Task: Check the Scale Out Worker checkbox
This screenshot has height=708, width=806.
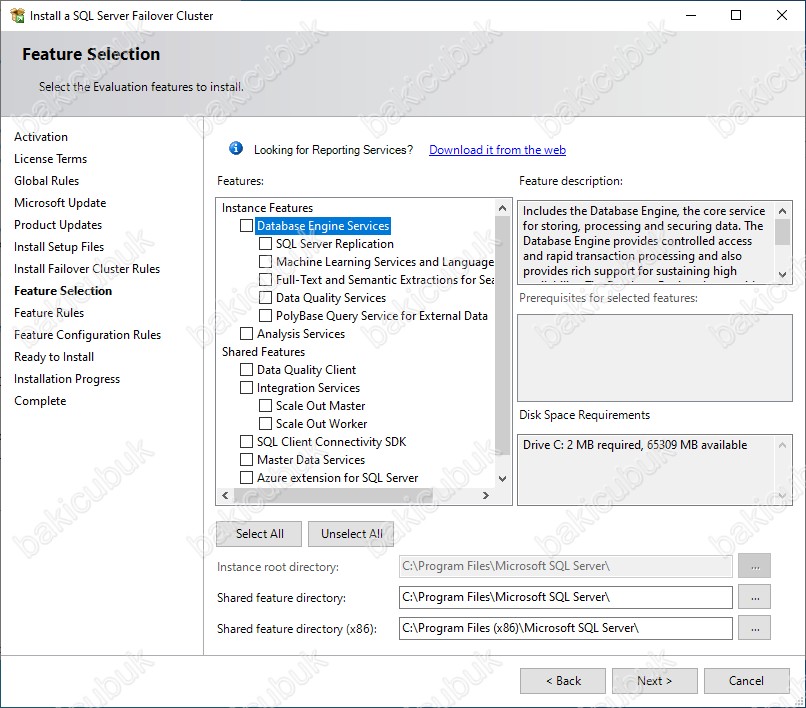Action: pyautogui.click(x=265, y=424)
